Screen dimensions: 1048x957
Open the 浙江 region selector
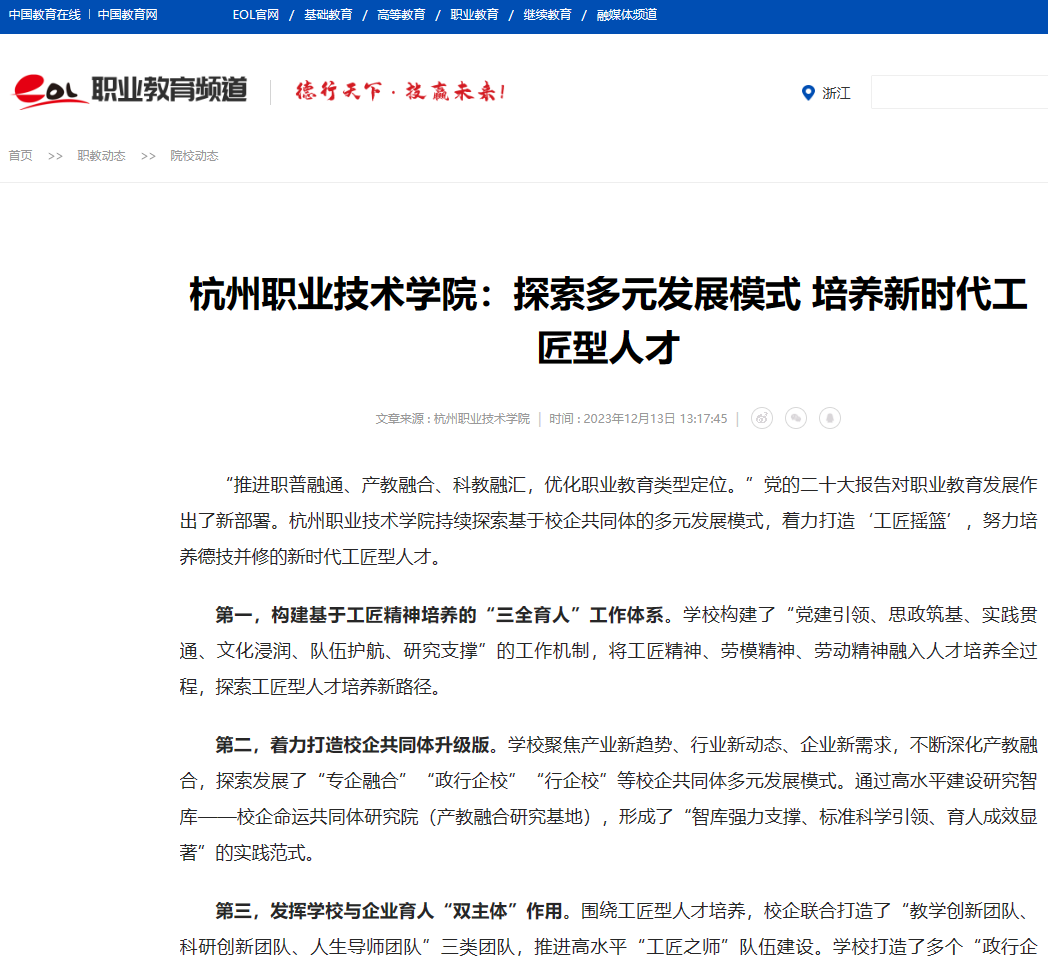pos(836,93)
